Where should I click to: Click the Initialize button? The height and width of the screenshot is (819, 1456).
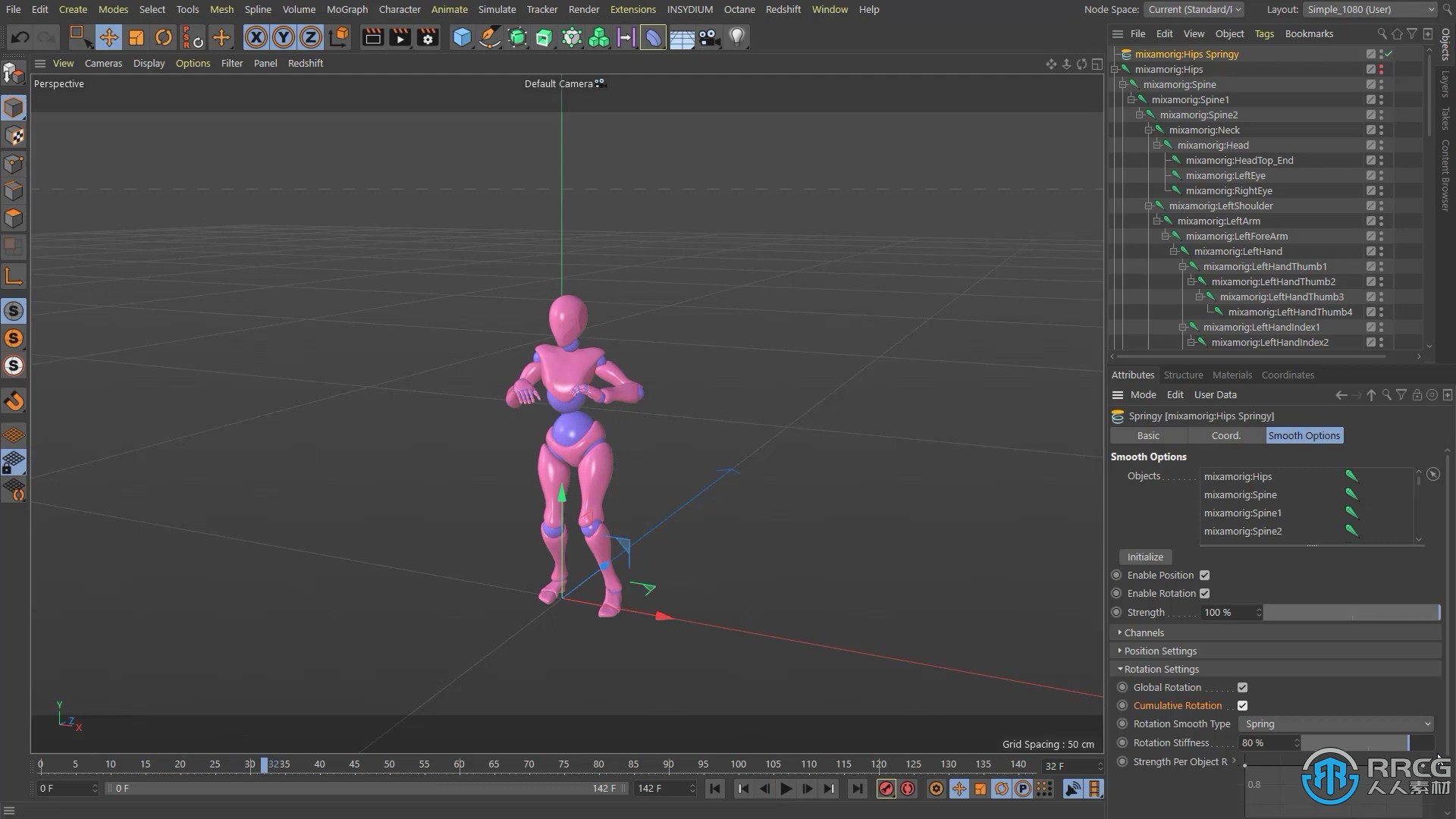click(x=1145, y=557)
